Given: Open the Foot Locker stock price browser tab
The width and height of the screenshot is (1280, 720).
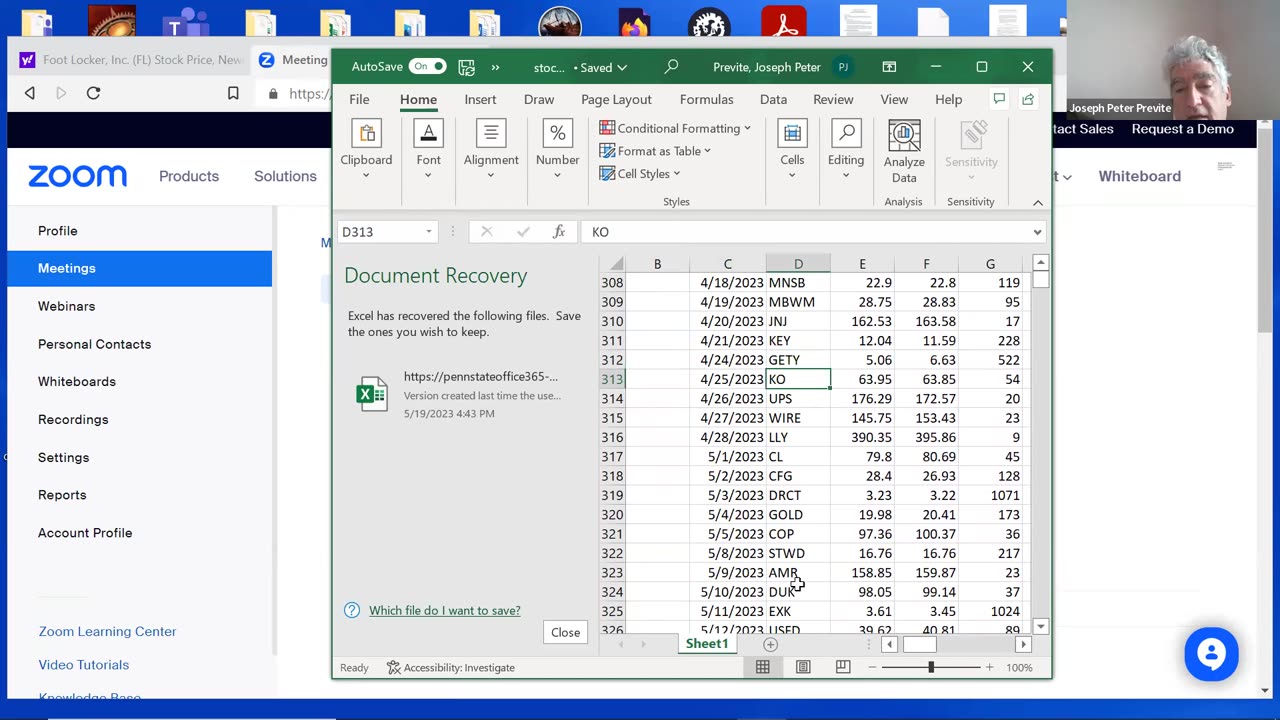Looking at the screenshot, I should click(x=130, y=60).
